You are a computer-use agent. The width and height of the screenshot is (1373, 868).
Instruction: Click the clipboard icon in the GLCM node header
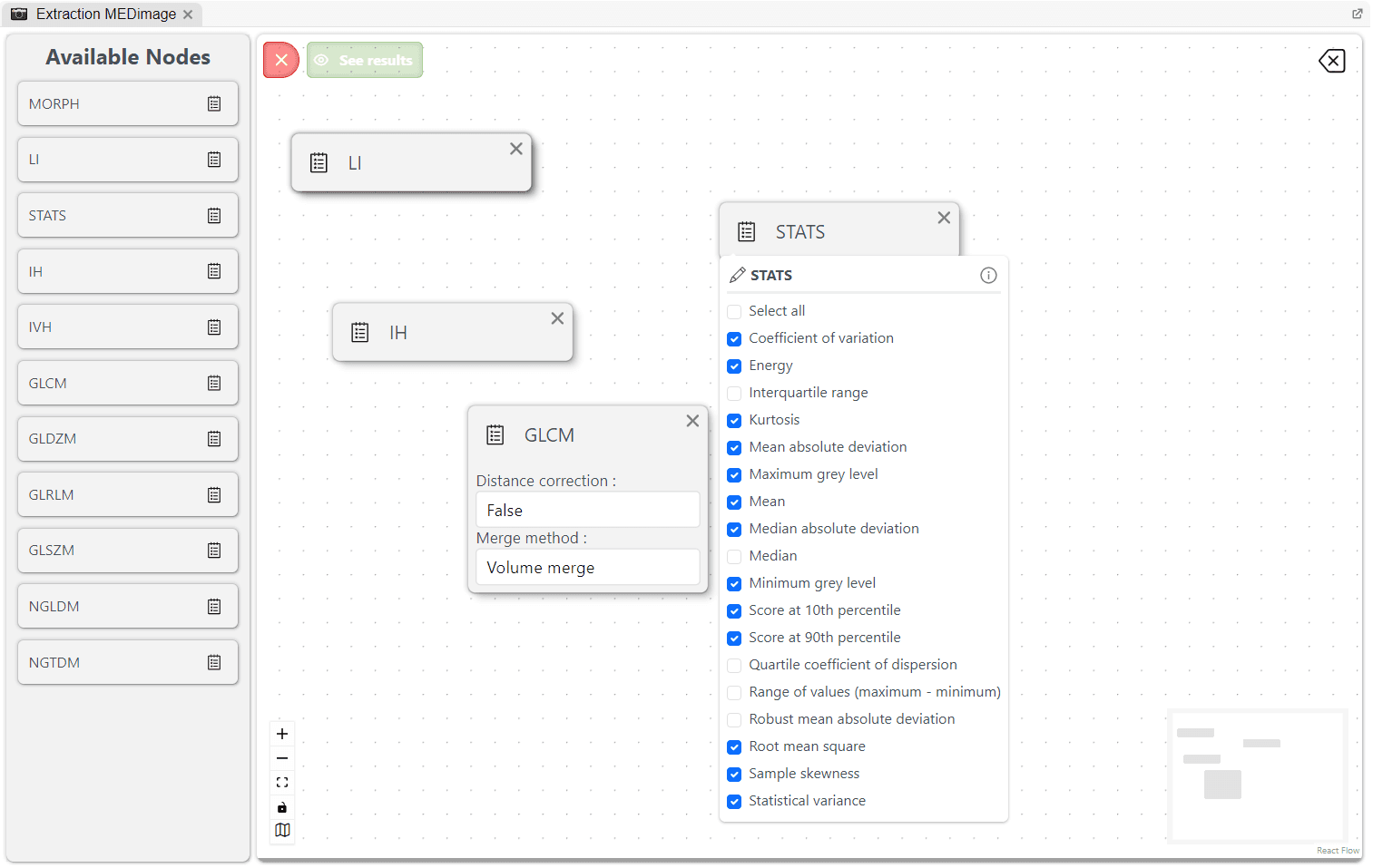(x=495, y=434)
